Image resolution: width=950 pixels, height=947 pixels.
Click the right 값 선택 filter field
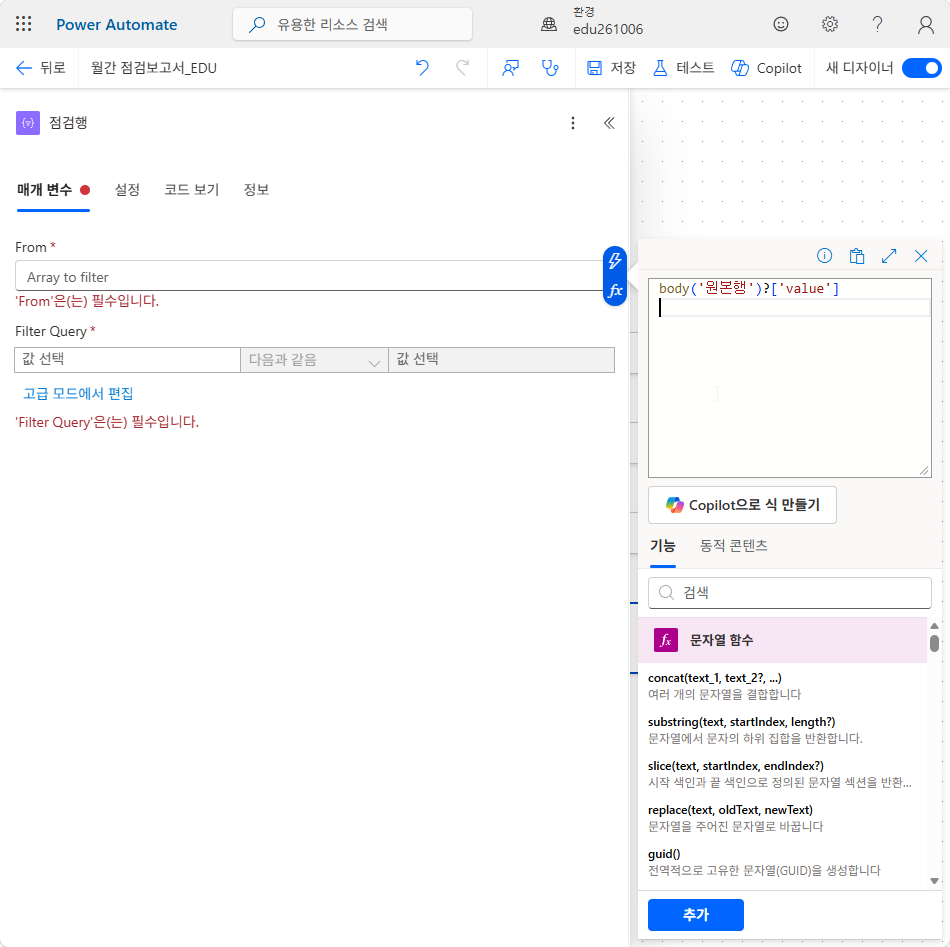point(501,359)
